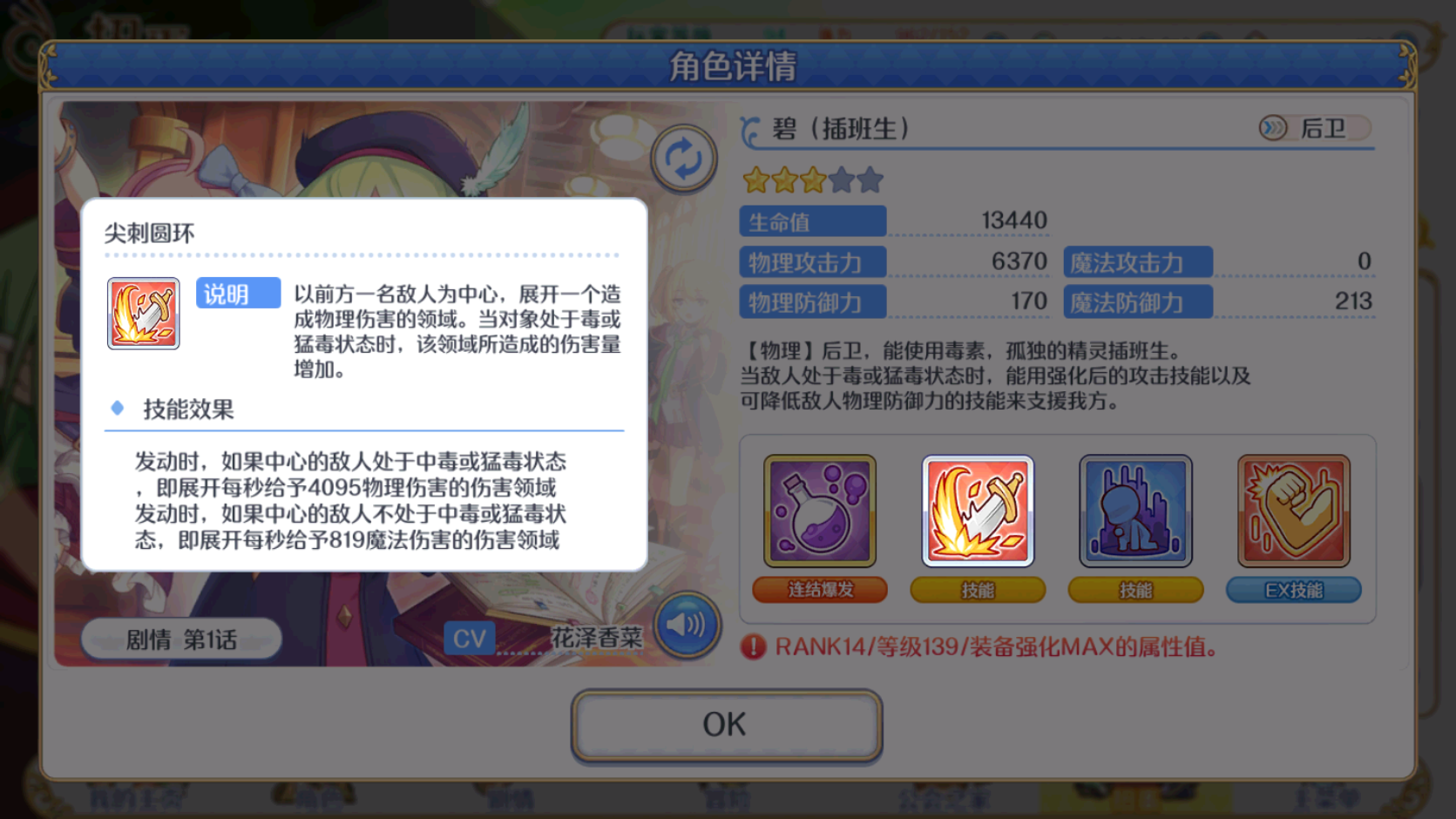Click the yellow 技能 label under dagger icon
This screenshot has height=819, width=1456.
[978, 590]
